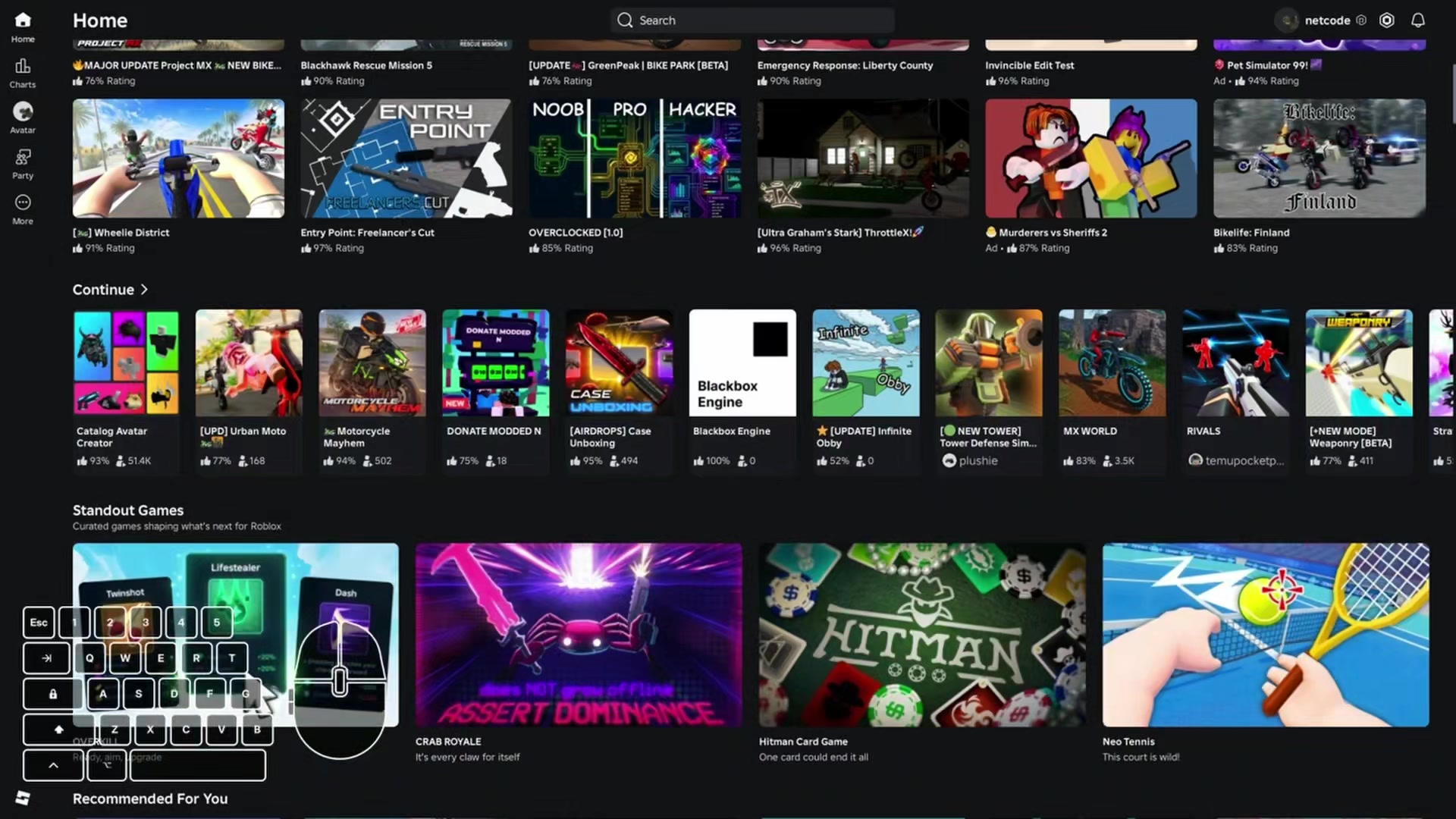Screen dimensions: 1456x819
Task: Open Murderers vs Sheriffs 2 thumbnail
Action: [1091, 158]
